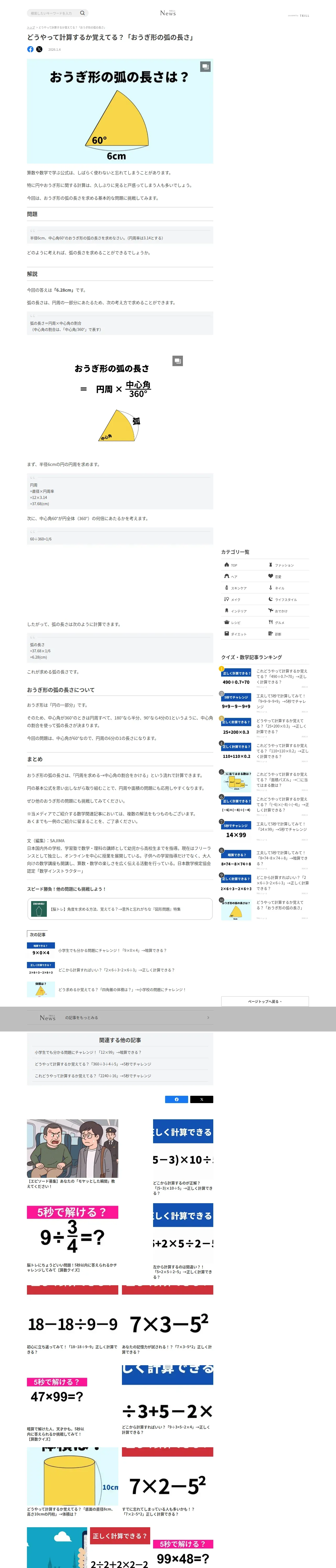The width and height of the screenshot is (336, 1568).
Task: Click the keyword search input field
Action: point(53,13)
